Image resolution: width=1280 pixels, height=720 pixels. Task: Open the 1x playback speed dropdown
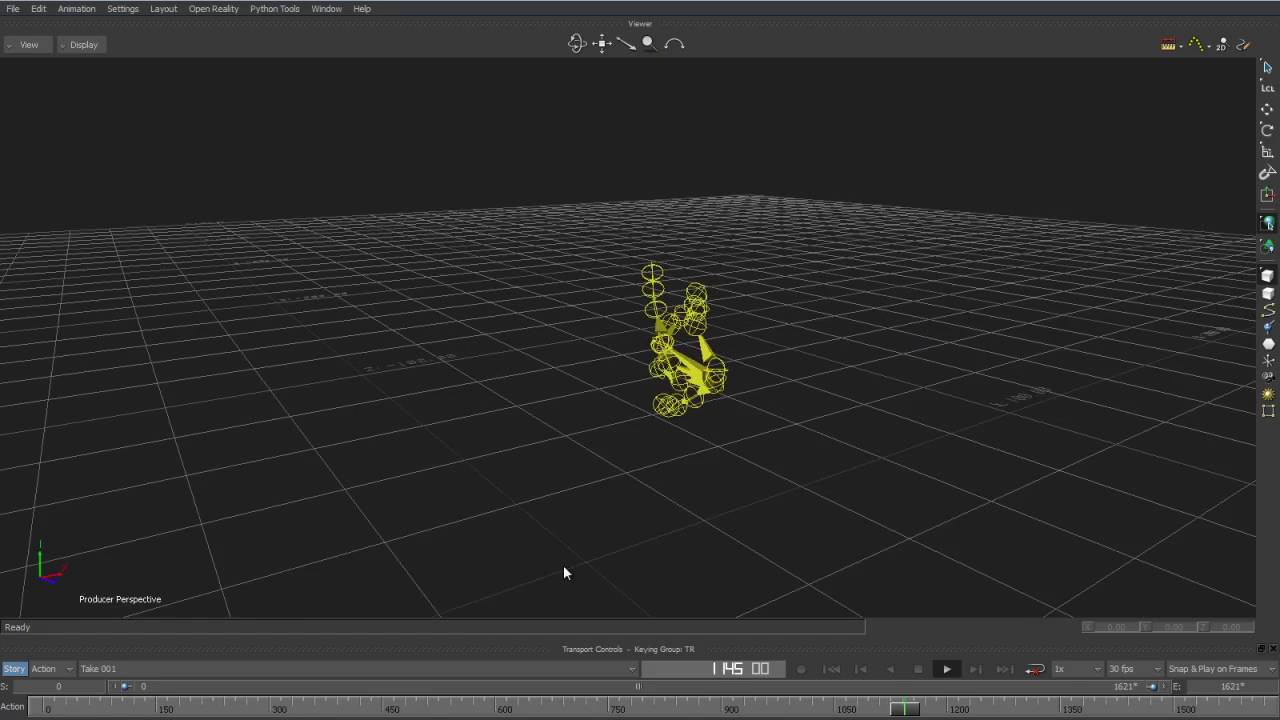coord(1076,669)
